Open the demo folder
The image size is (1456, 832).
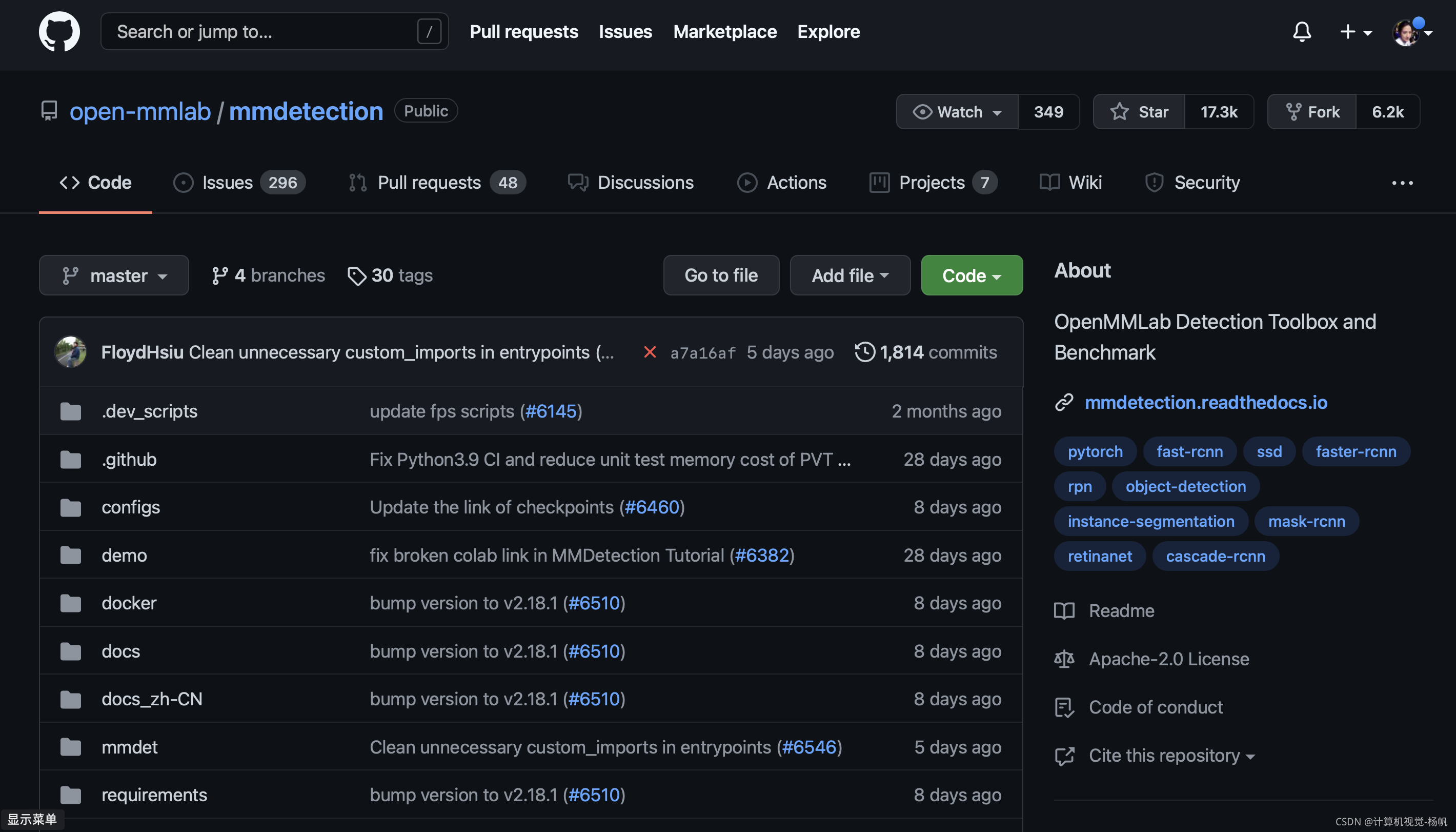(x=124, y=556)
